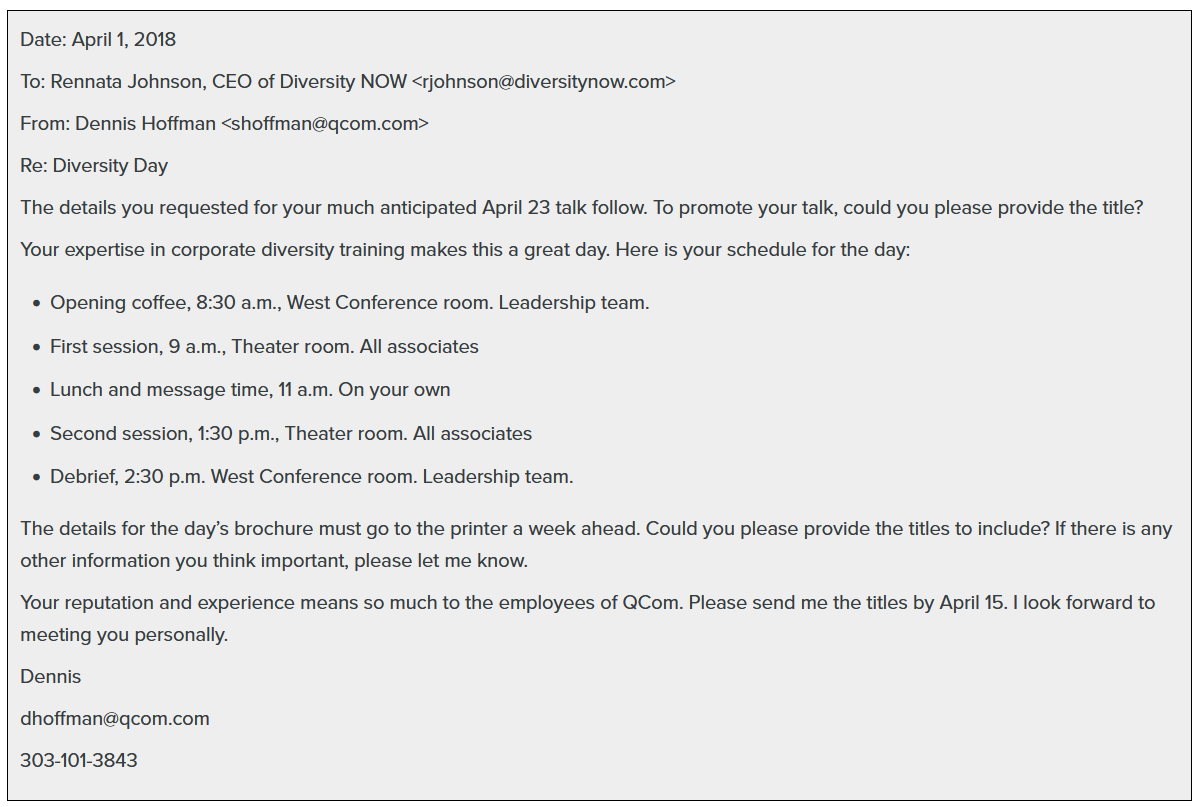Click the "Re: Diversity Day" subject line

pos(94,166)
